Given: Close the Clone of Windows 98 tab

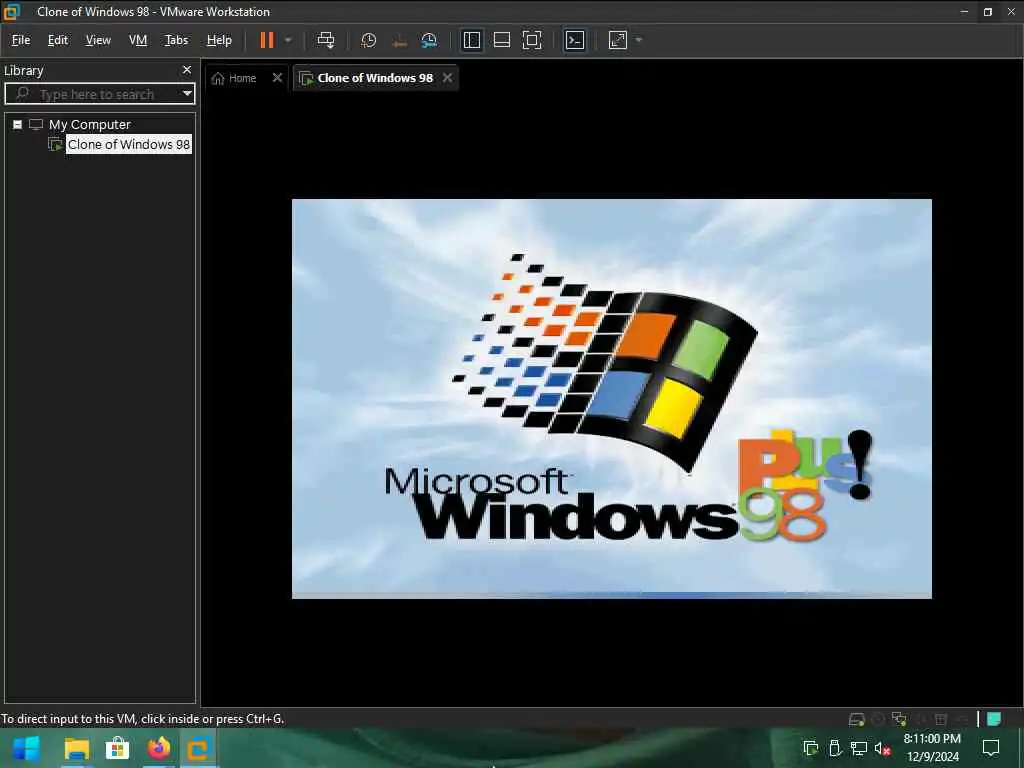Looking at the screenshot, I should pyautogui.click(x=447, y=77).
